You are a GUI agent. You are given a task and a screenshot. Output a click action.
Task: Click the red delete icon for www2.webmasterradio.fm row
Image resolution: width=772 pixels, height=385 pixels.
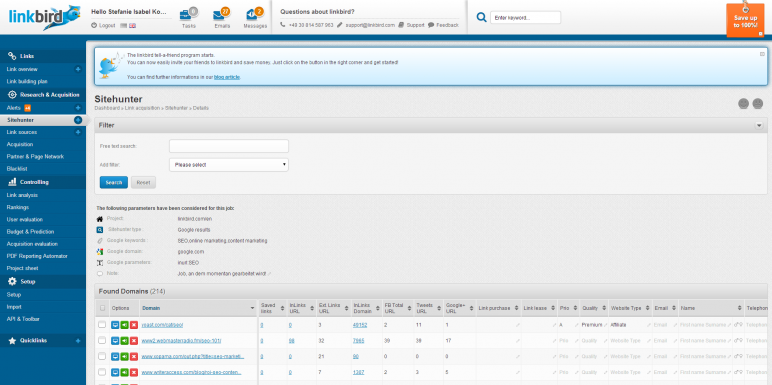[x=133, y=341]
